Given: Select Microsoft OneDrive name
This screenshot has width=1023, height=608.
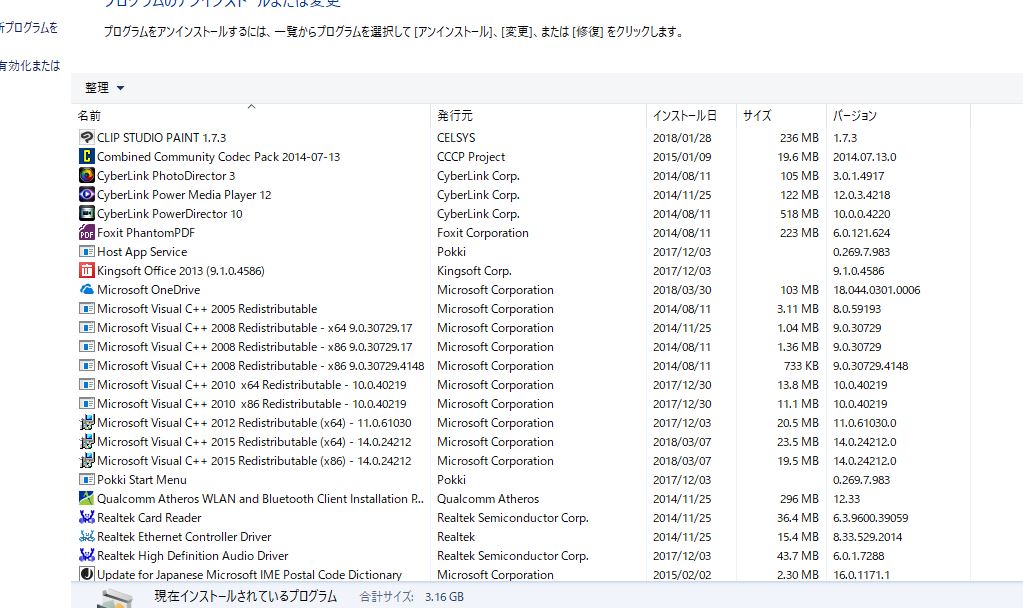Looking at the screenshot, I should point(149,290).
